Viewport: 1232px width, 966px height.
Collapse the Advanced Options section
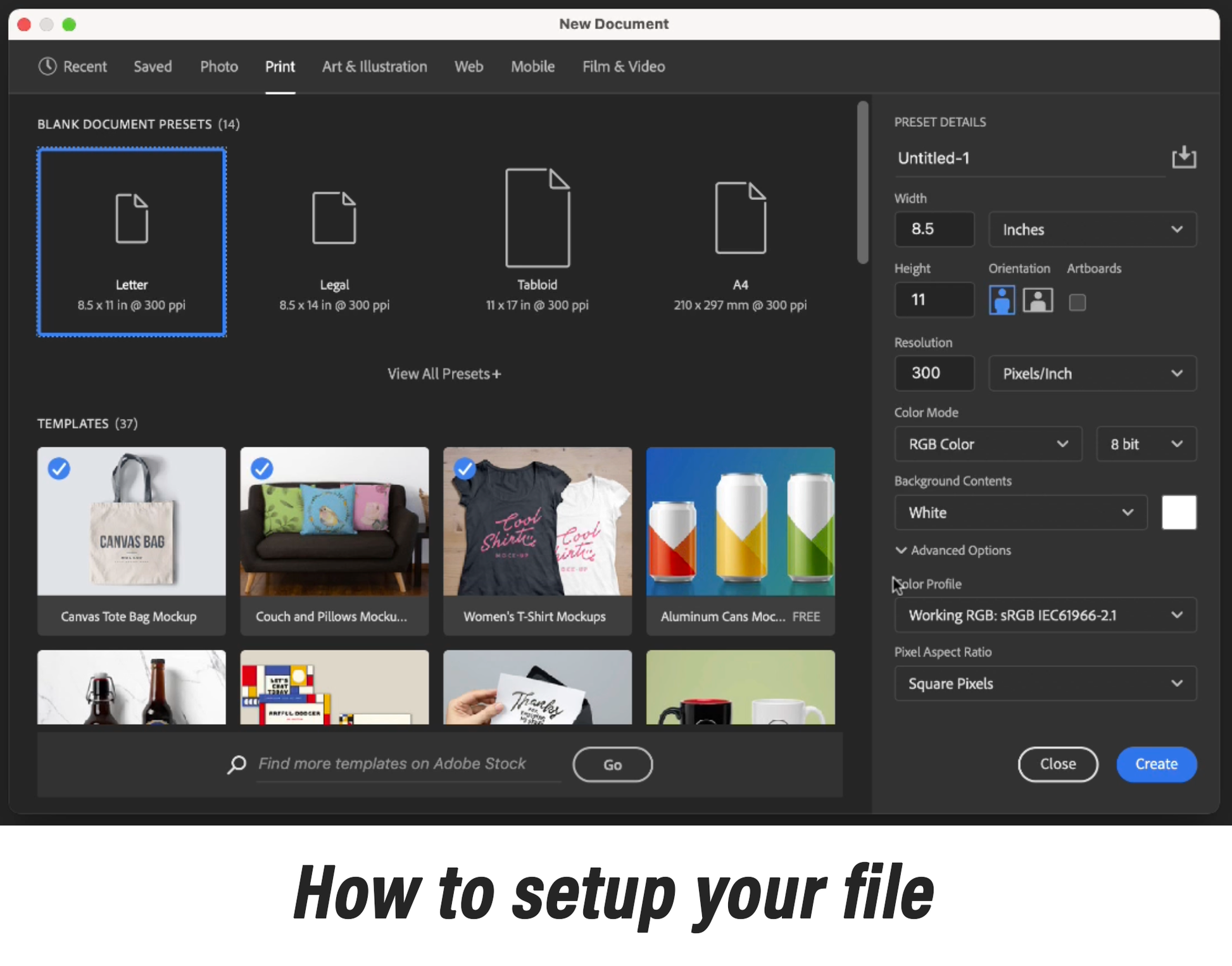[953, 550]
